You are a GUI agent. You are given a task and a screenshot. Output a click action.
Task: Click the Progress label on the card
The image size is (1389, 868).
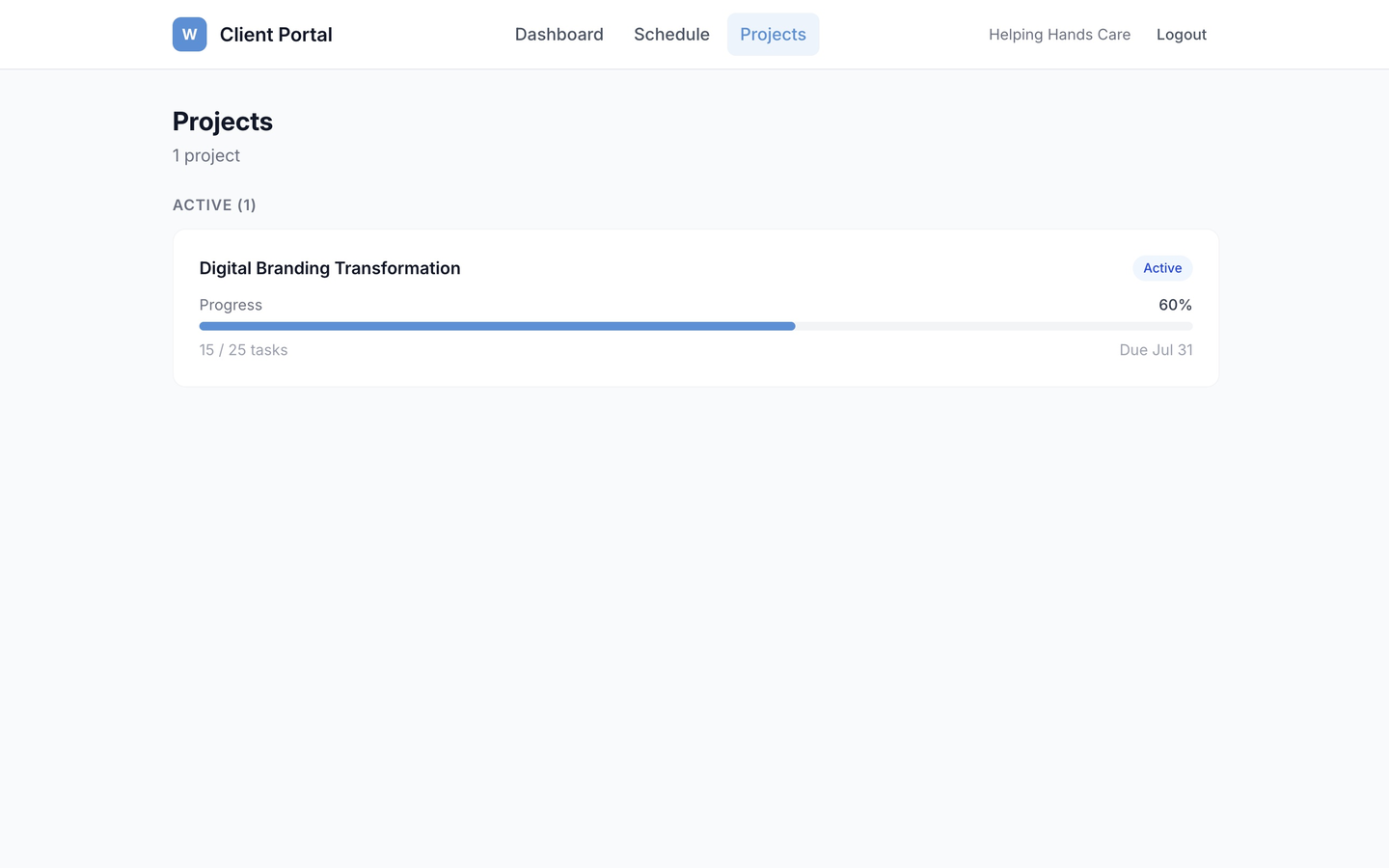point(231,305)
